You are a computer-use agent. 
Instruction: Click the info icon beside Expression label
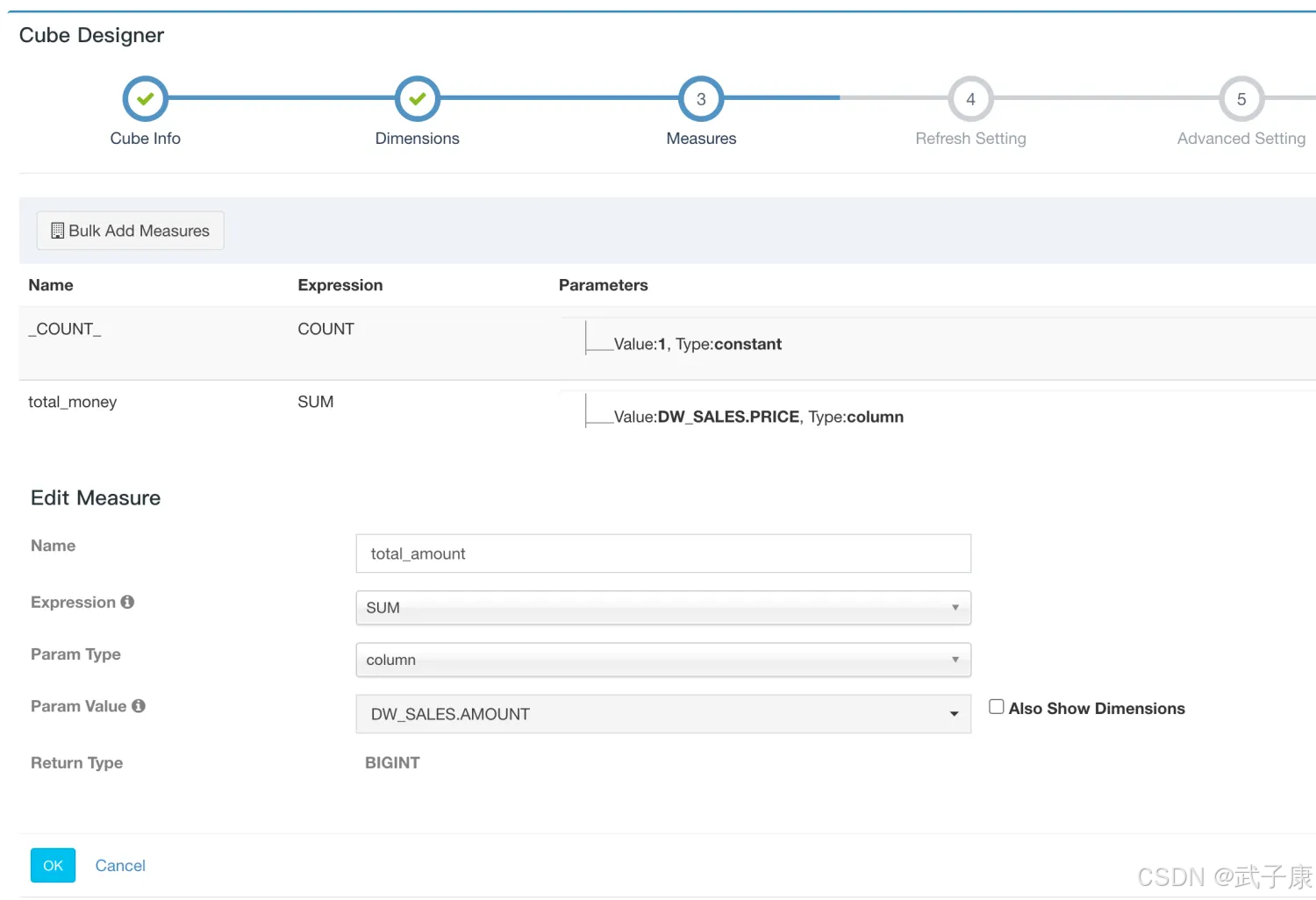pos(127,602)
